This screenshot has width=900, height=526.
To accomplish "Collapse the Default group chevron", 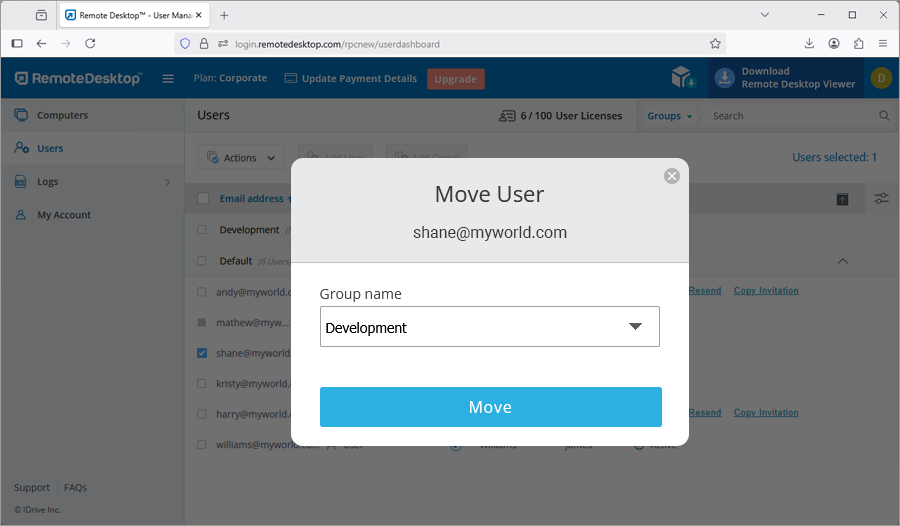I will click(x=842, y=261).
